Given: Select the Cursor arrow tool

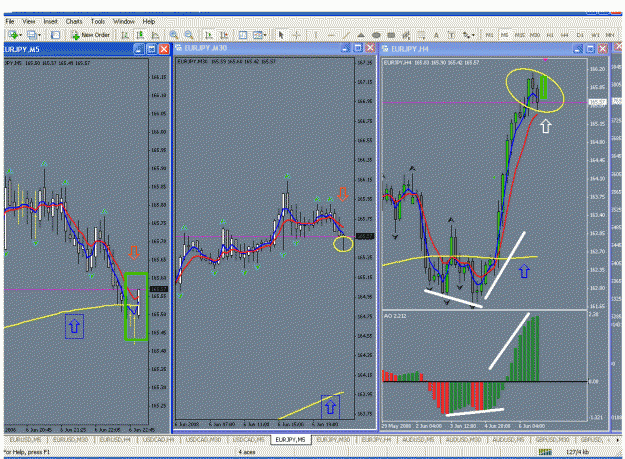Looking at the screenshot, I should pos(281,35).
